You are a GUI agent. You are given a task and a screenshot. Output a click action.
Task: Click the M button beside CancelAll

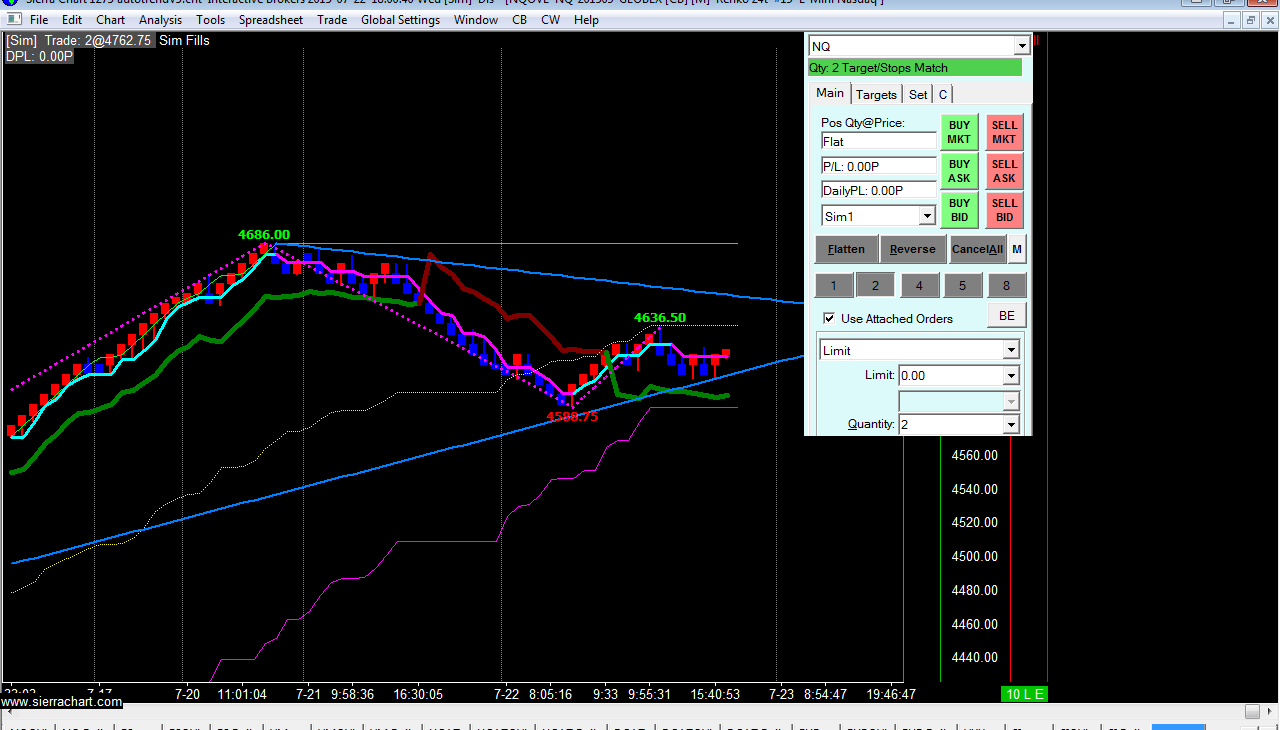pos(1017,249)
